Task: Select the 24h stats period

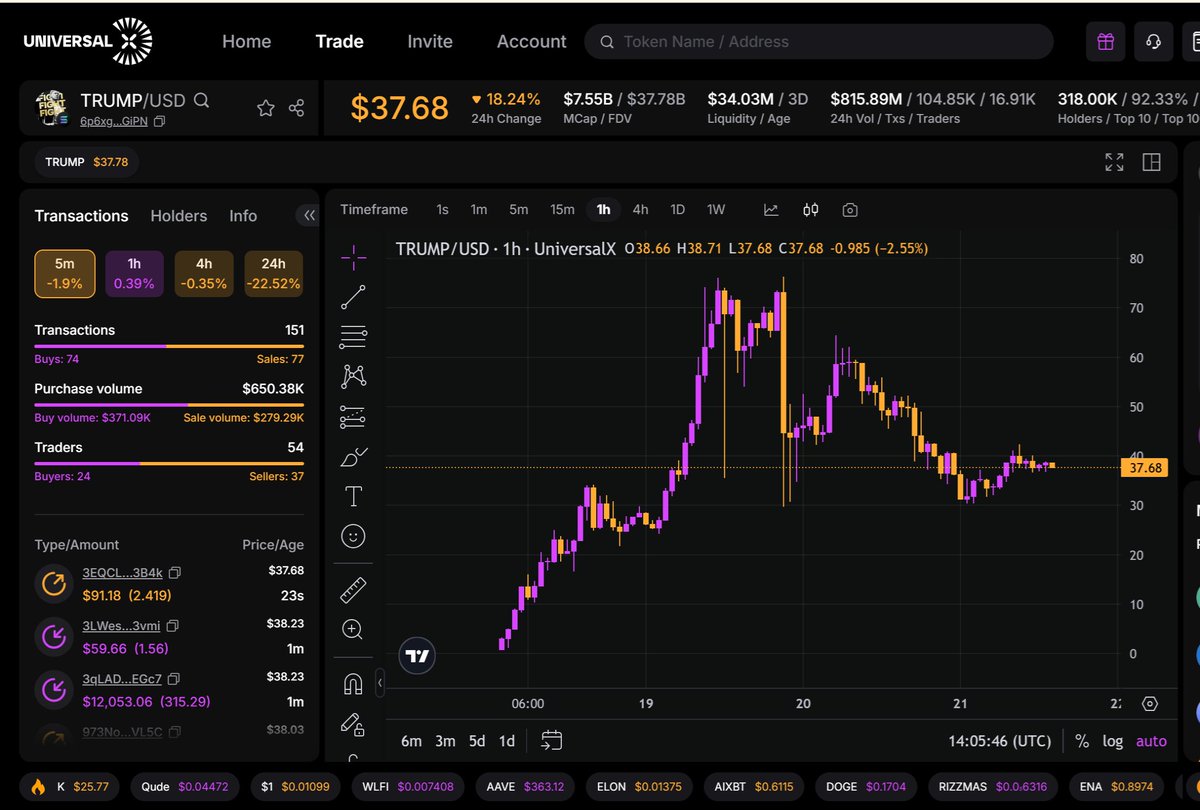Action: (x=274, y=274)
